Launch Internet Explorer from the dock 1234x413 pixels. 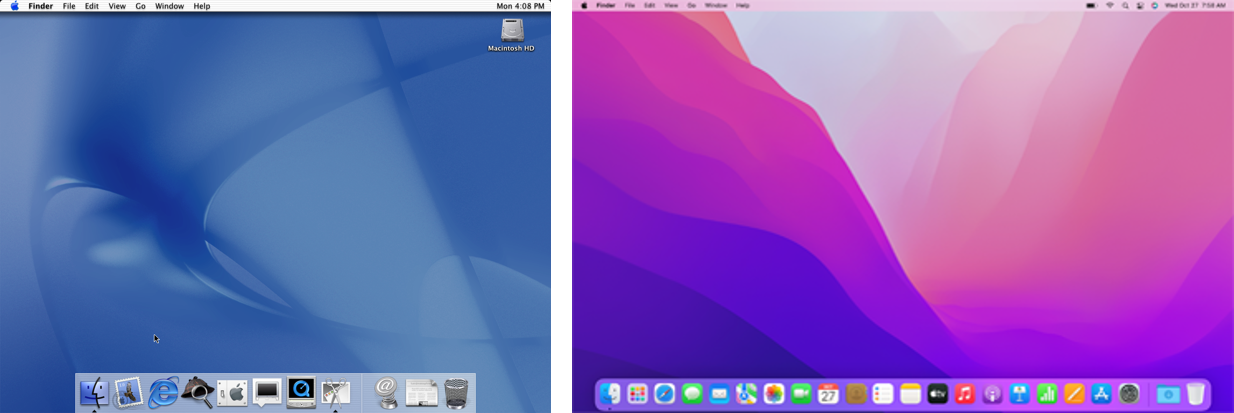coord(163,393)
